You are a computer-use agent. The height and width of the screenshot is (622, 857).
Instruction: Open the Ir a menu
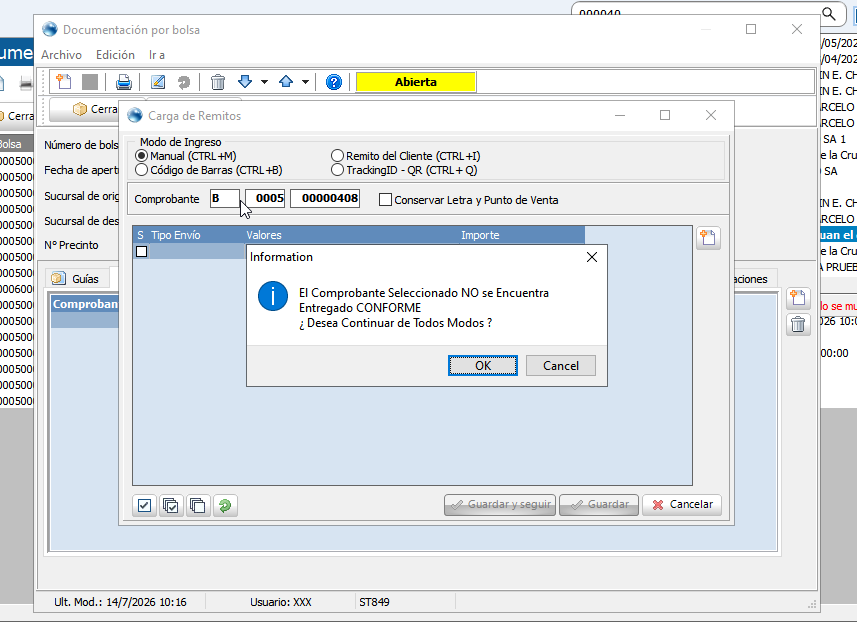(157, 55)
